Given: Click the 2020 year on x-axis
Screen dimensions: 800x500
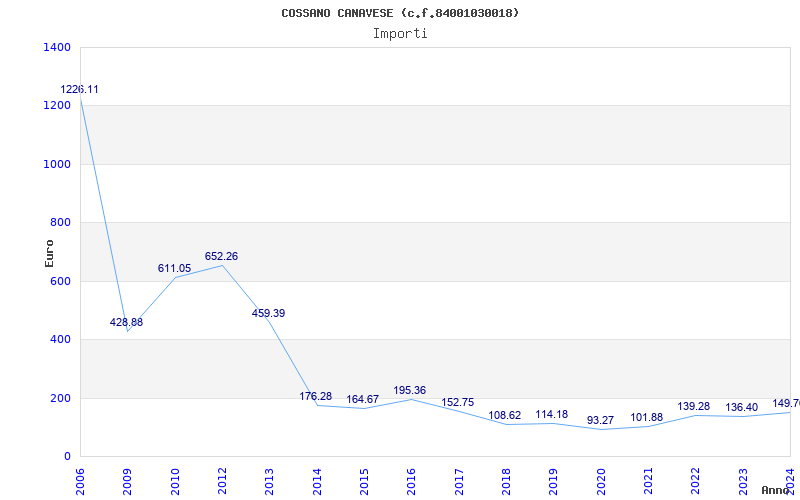Looking at the screenshot, I should (601, 479).
